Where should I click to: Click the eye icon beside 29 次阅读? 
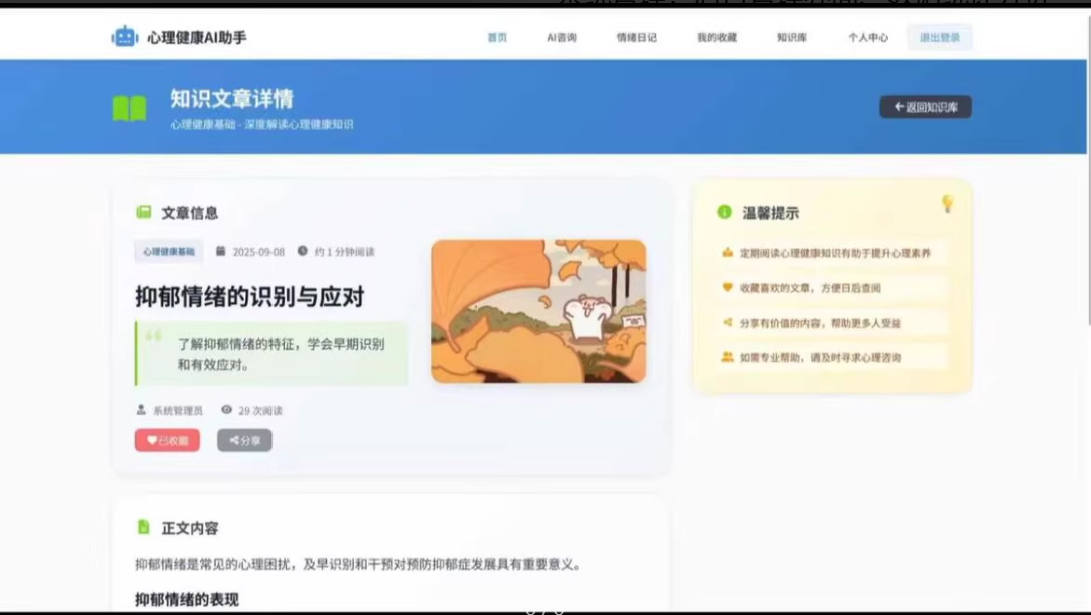click(226, 410)
